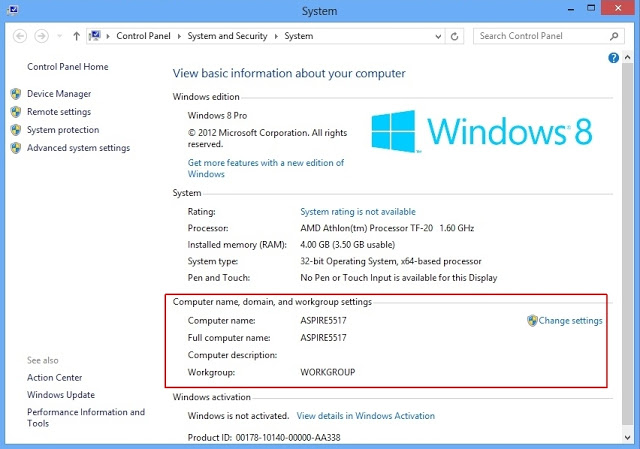
Task: Expand the chevron before Control Panel breadcrumb
Action: point(108,36)
